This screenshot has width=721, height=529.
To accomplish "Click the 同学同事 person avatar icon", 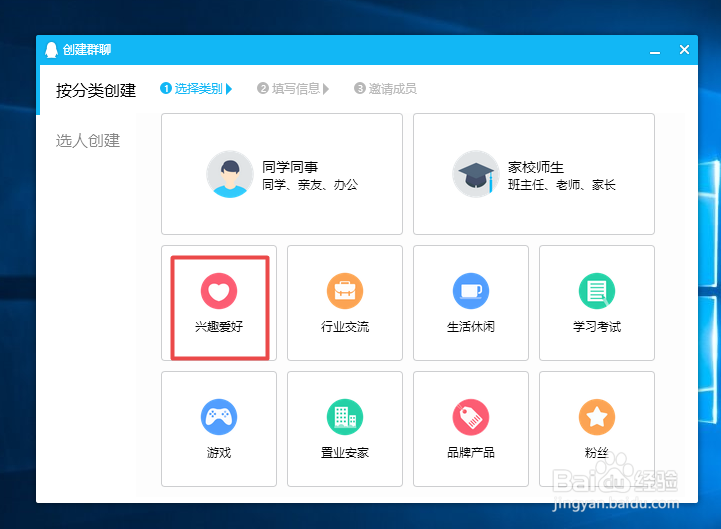I will pos(230,174).
